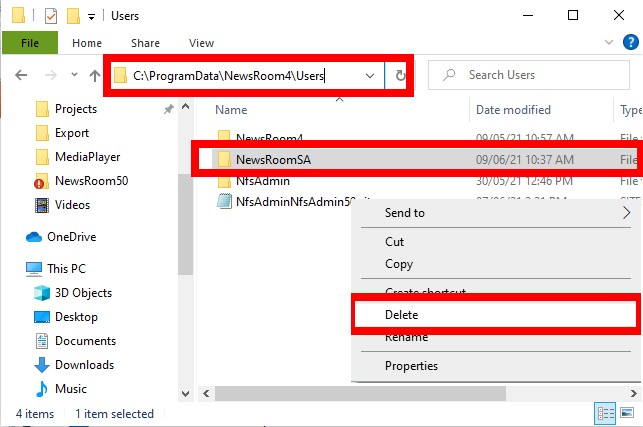Open Desktop under This PC
This screenshot has width=643, height=427.
[76, 317]
